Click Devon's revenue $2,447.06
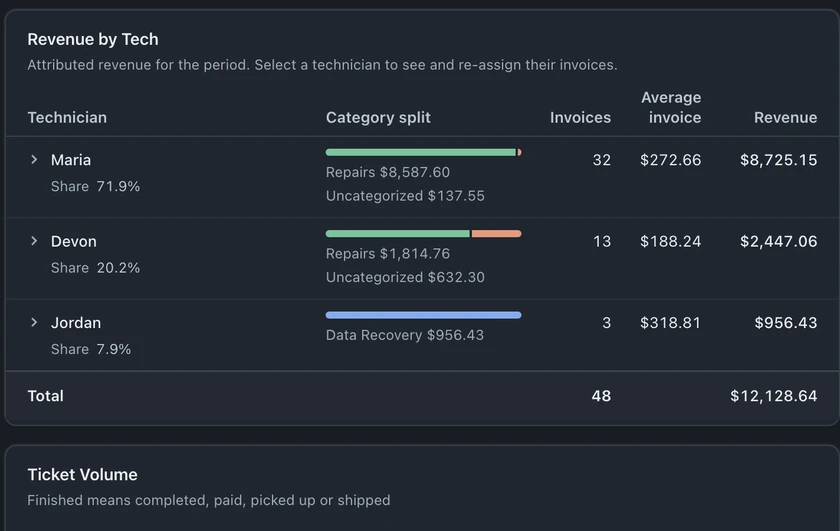The image size is (840, 531). (778, 242)
